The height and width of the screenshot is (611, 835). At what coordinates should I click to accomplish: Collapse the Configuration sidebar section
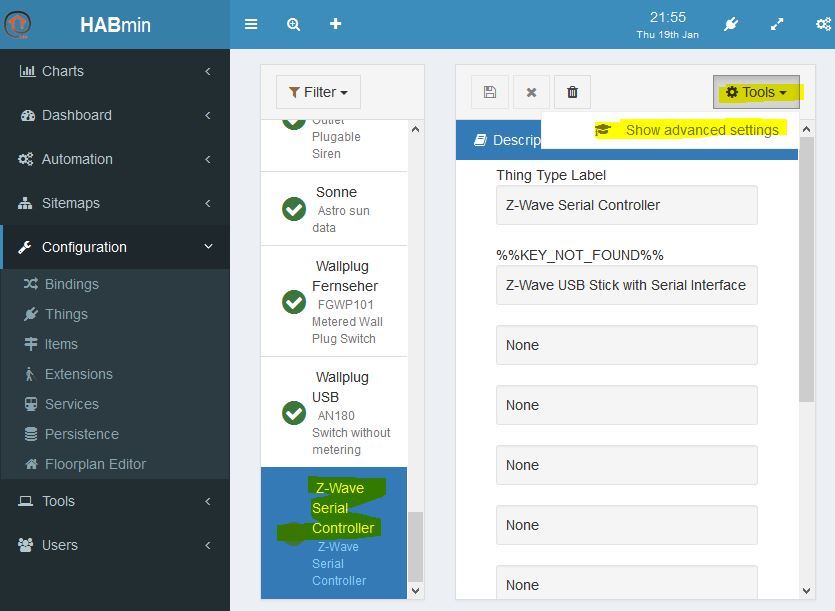coord(115,247)
